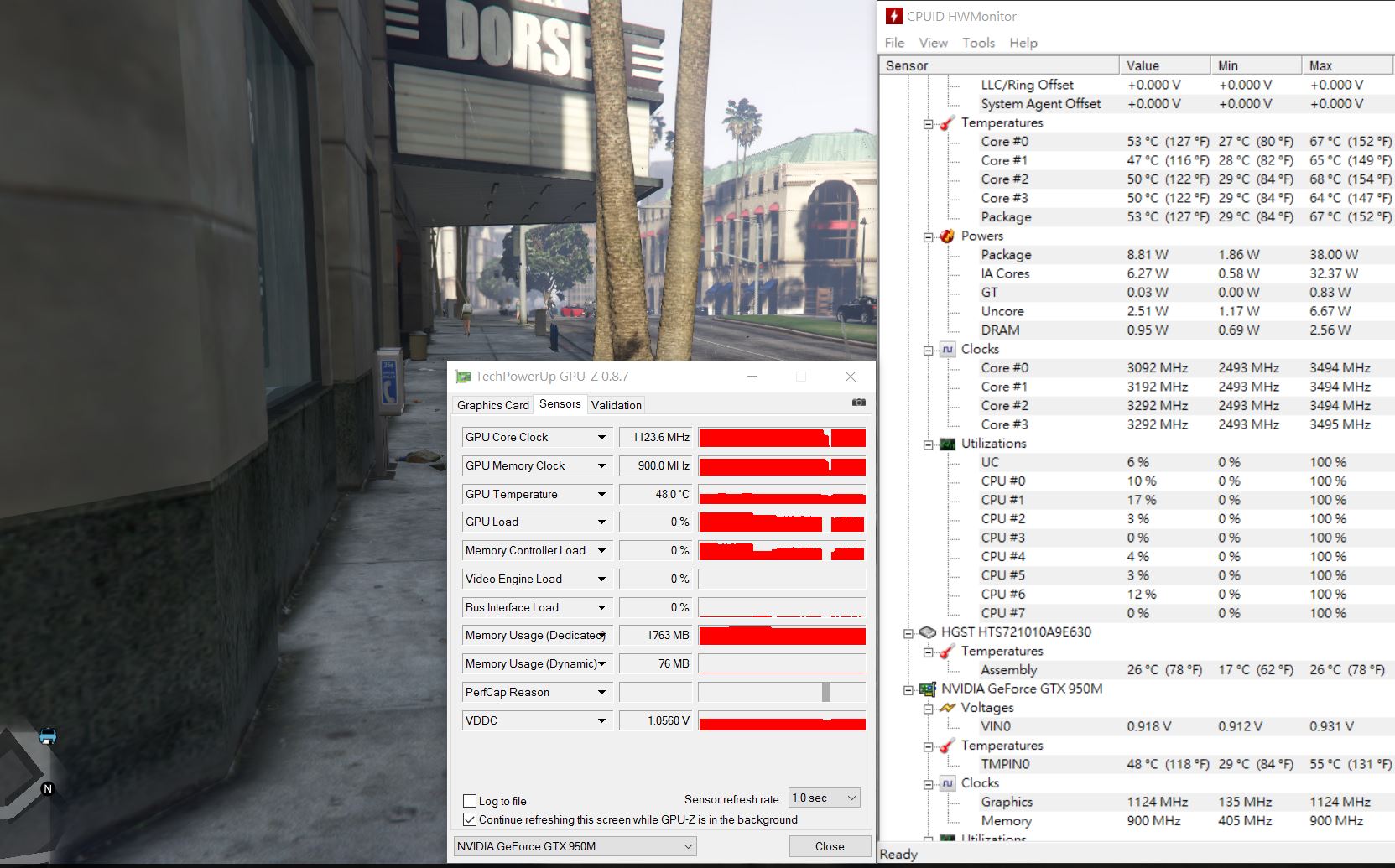Image resolution: width=1395 pixels, height=868 pixels.
Task: Open the HWMonitor Tools menu
Action: point(978,43)
